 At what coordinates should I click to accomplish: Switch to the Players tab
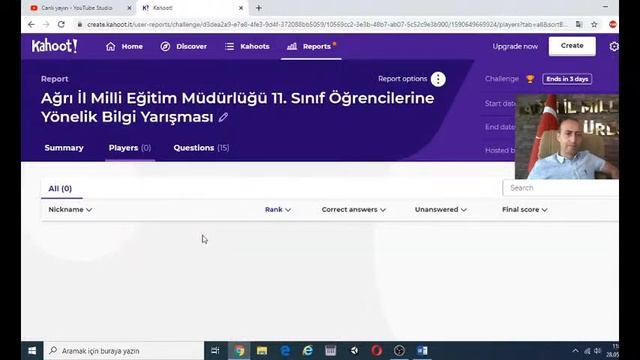click(130, 148)
